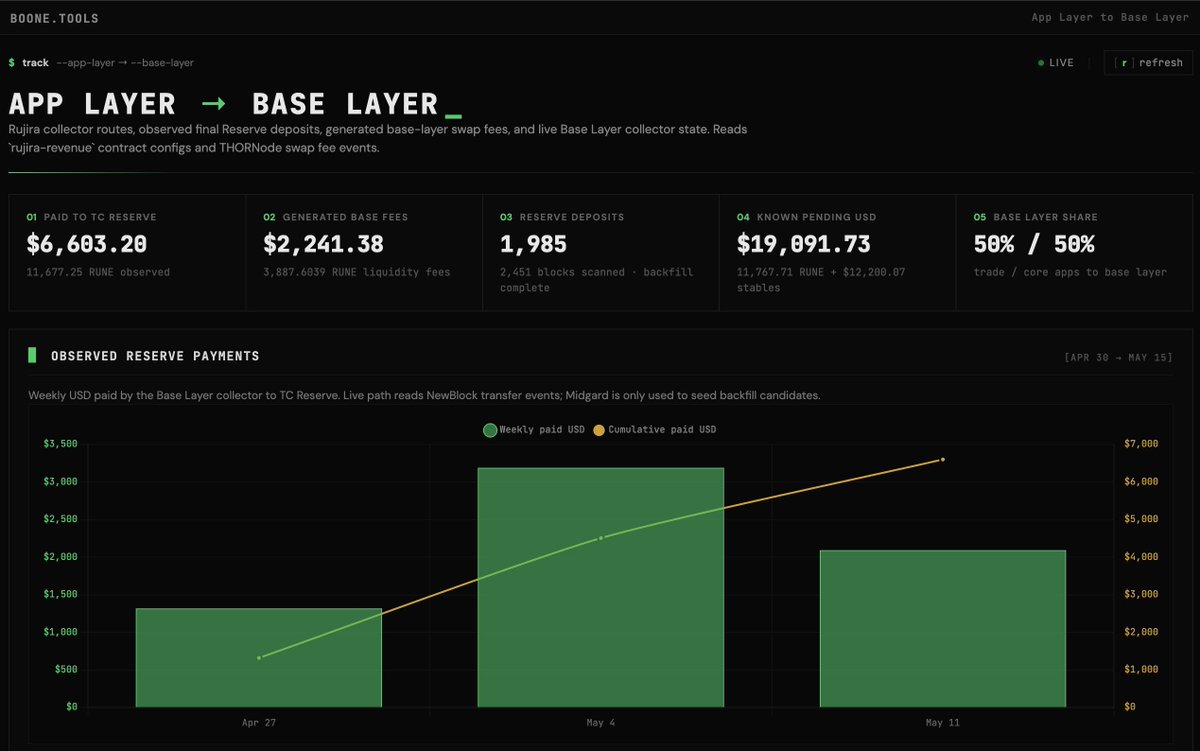Toggle Weekly paid USD legend series
Screen dimensions: 1200x751
tap(534, 430)
